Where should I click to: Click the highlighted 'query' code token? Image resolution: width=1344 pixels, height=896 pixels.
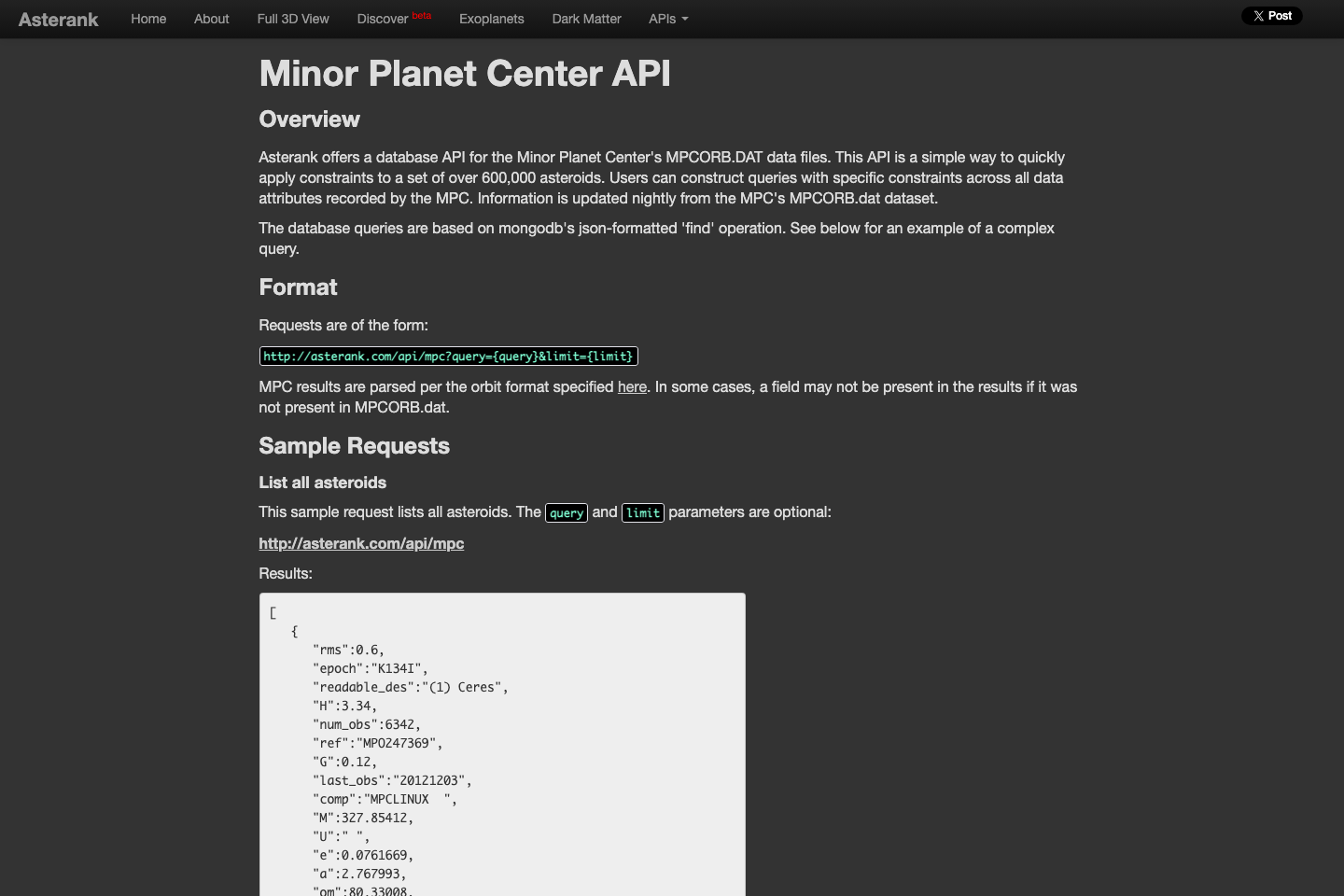click(x=566, y=512)
